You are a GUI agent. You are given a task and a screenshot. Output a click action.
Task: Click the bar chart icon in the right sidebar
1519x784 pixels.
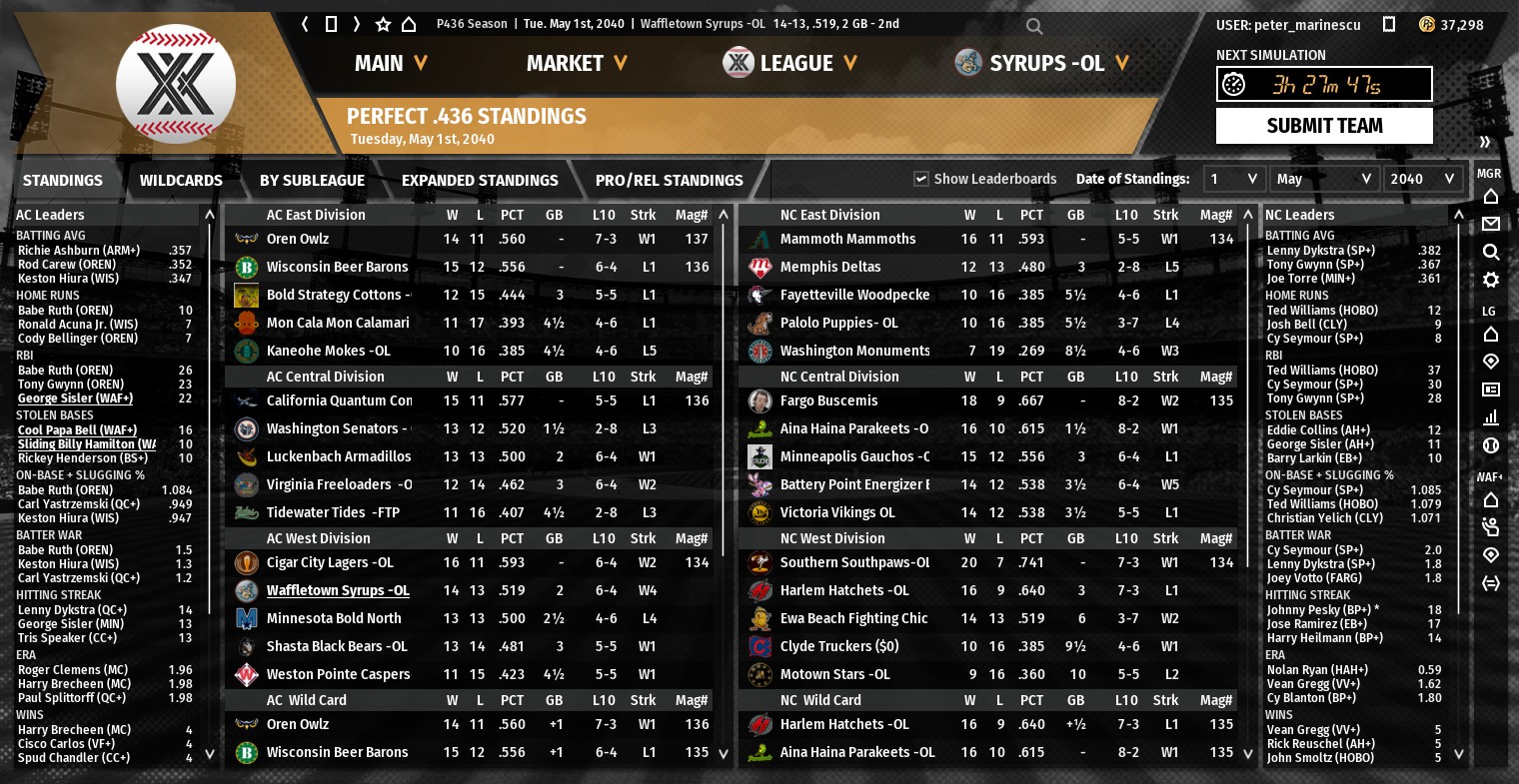pos(1491,417)
